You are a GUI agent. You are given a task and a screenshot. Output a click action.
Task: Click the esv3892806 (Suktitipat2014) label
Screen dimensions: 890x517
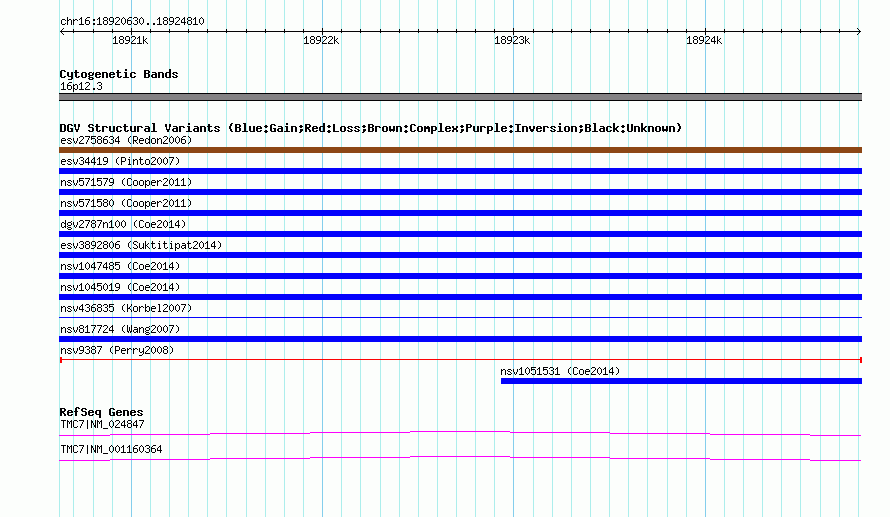pyautogui.click(x=141, y=245)
